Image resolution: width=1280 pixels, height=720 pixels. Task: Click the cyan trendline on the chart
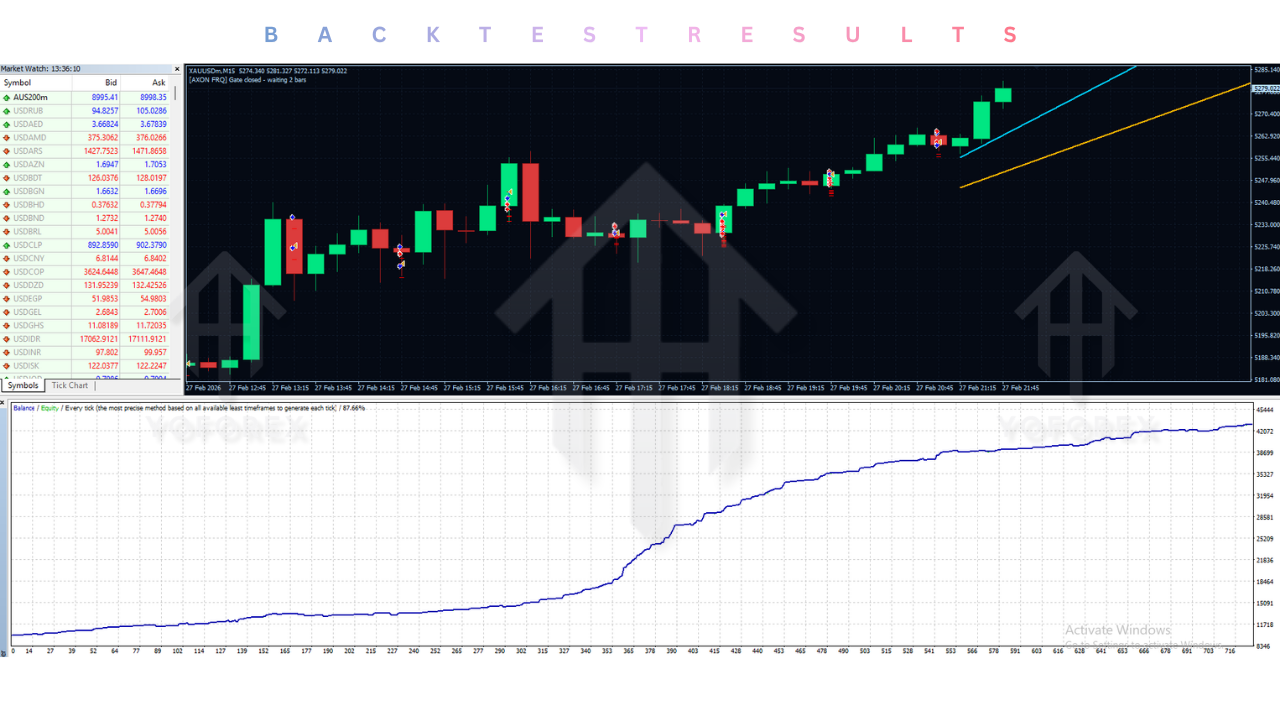(1050, 110)
